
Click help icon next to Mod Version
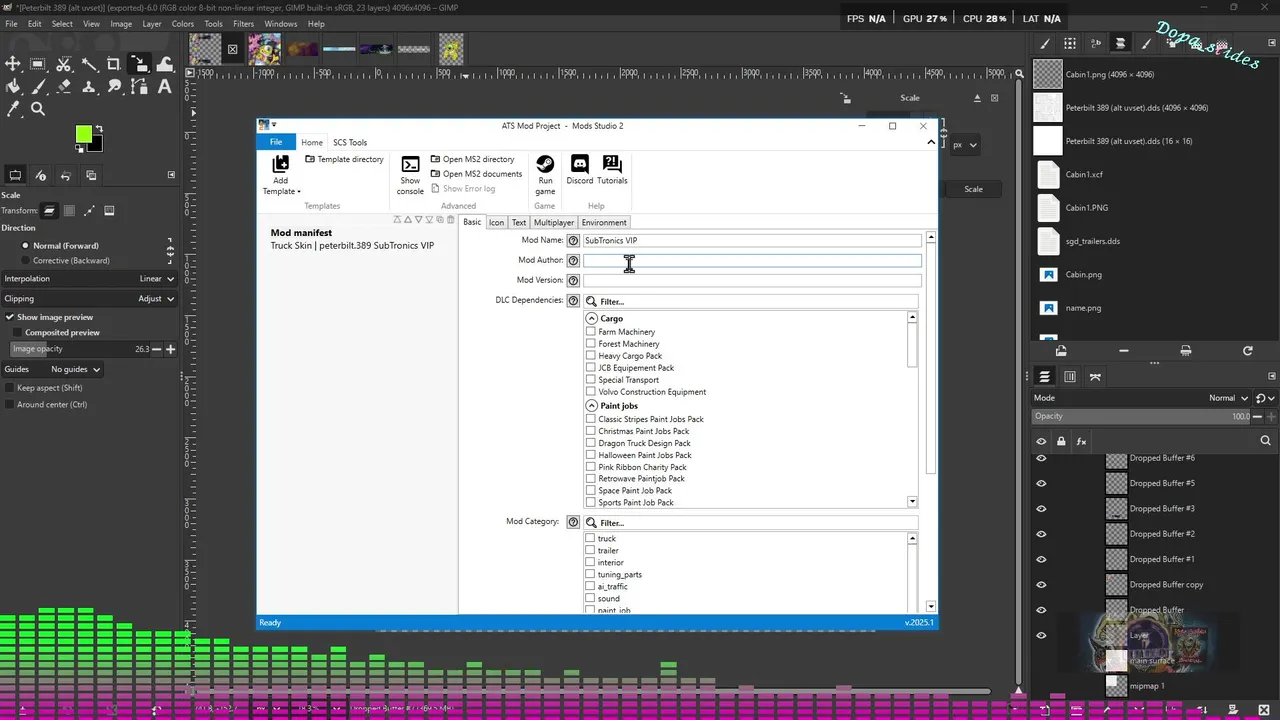573,281
